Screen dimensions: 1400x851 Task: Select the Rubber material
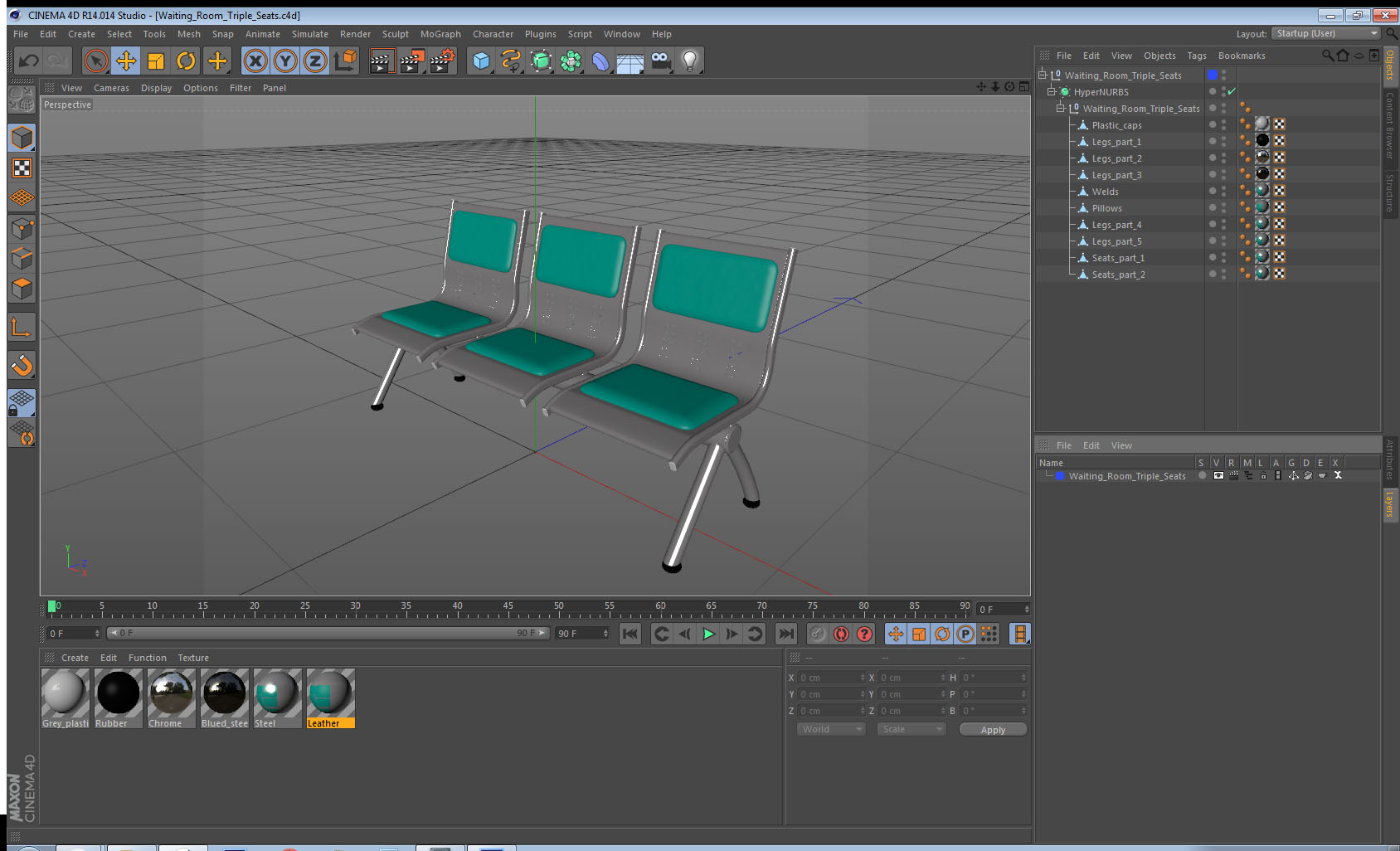coord(118,698)
